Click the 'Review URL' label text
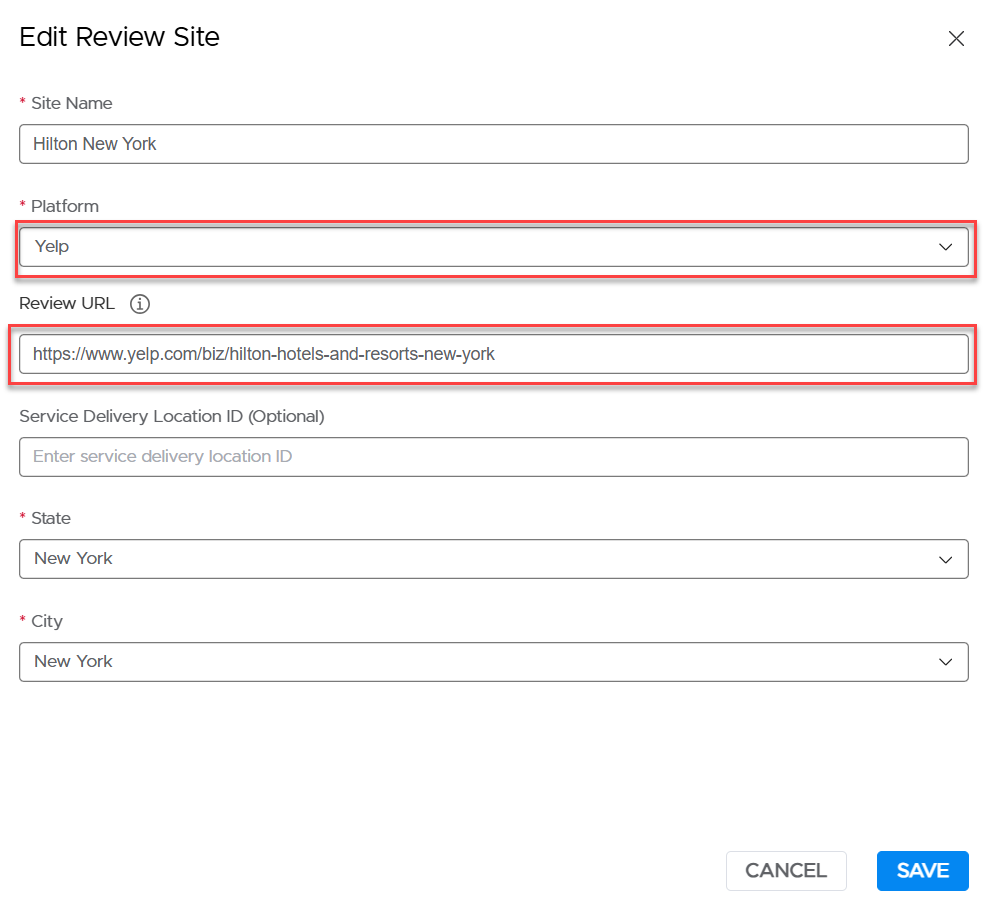 point(67,304)
